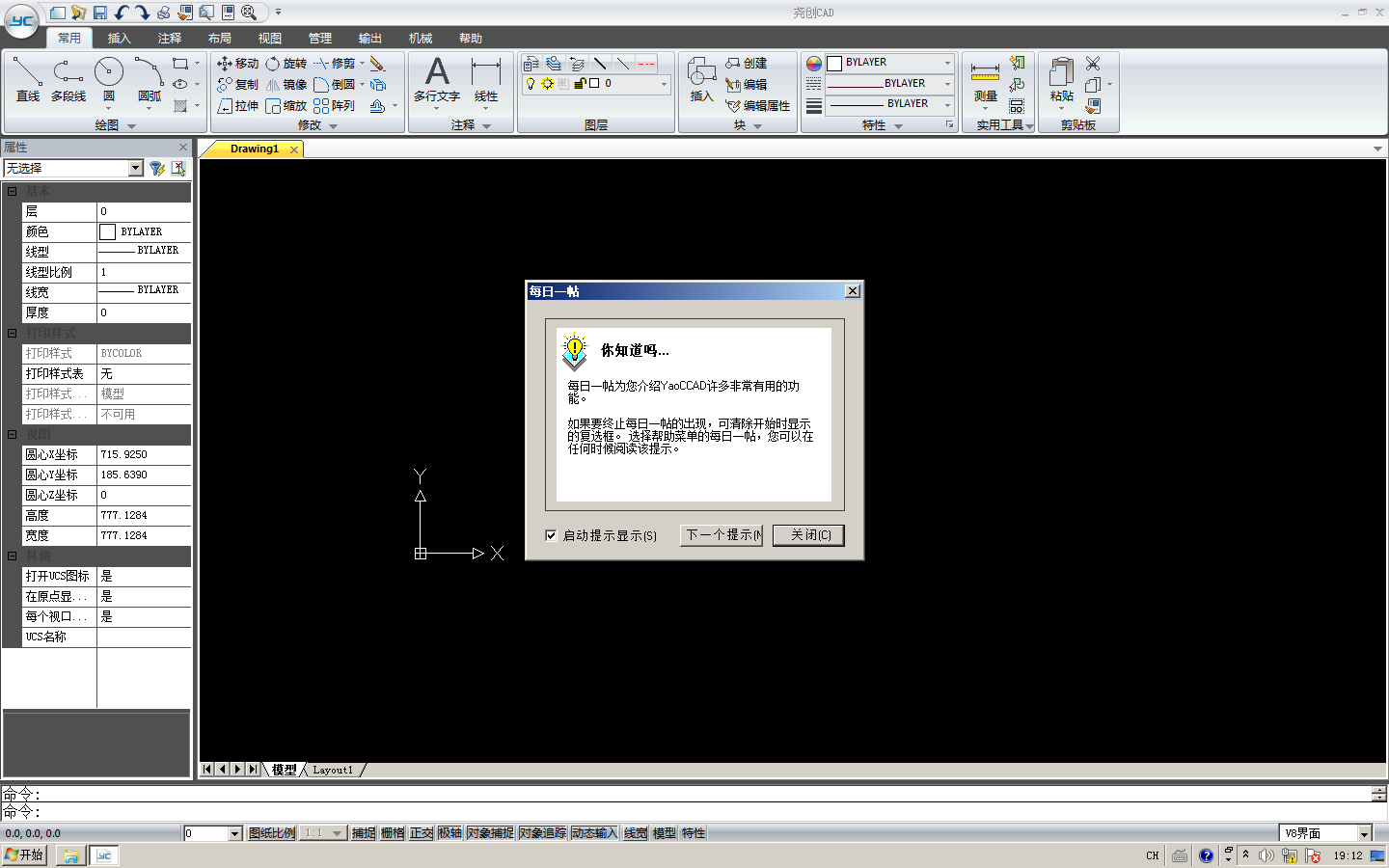Click the second 命令: command input line
The height and width of the screenshot is (868, 1389).
click(x=694, y=812)
